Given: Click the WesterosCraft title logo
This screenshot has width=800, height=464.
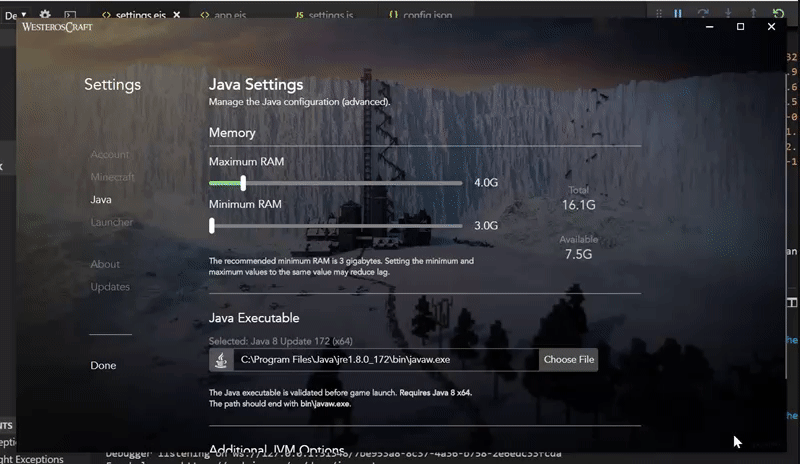Looking at the screenshot, I should point(57,27).
